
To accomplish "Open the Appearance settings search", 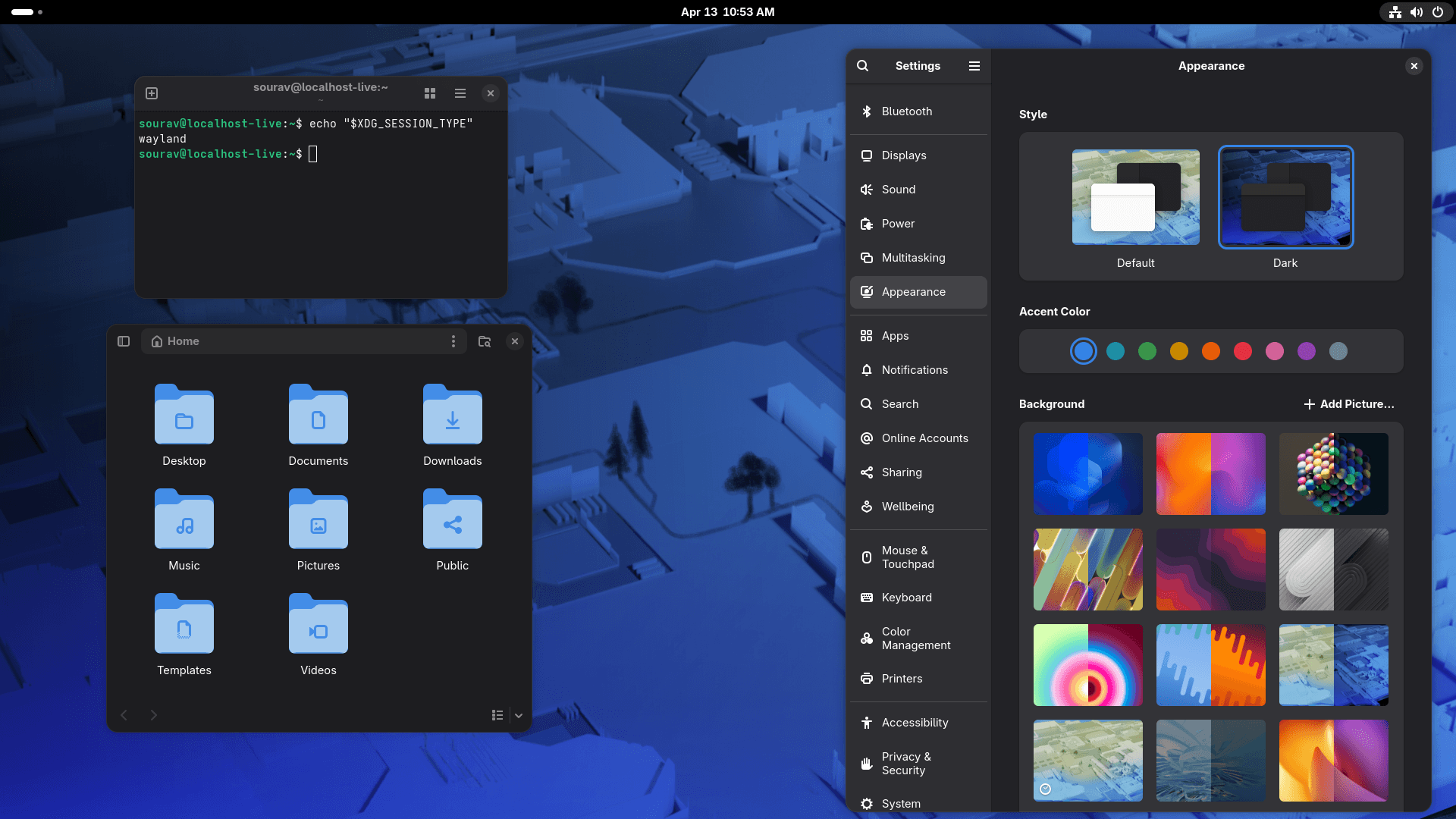I will pos(862,66).
